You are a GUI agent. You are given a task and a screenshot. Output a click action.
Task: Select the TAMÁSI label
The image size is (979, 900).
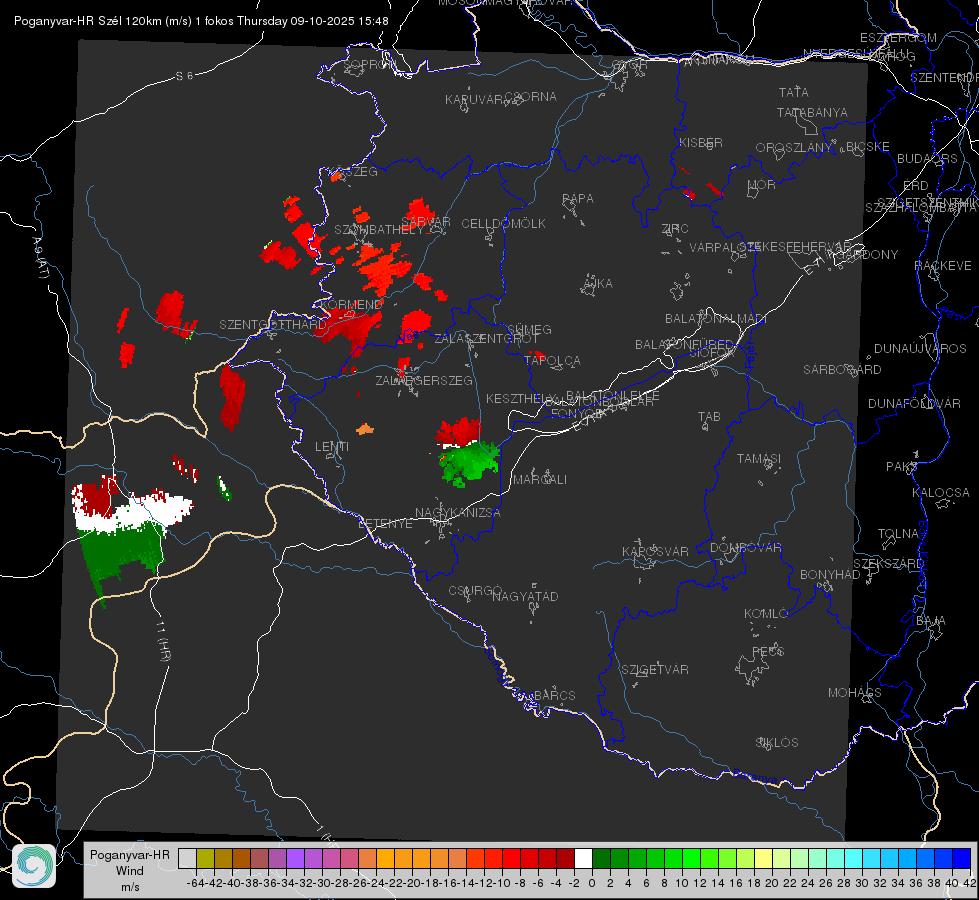(759, 459)
